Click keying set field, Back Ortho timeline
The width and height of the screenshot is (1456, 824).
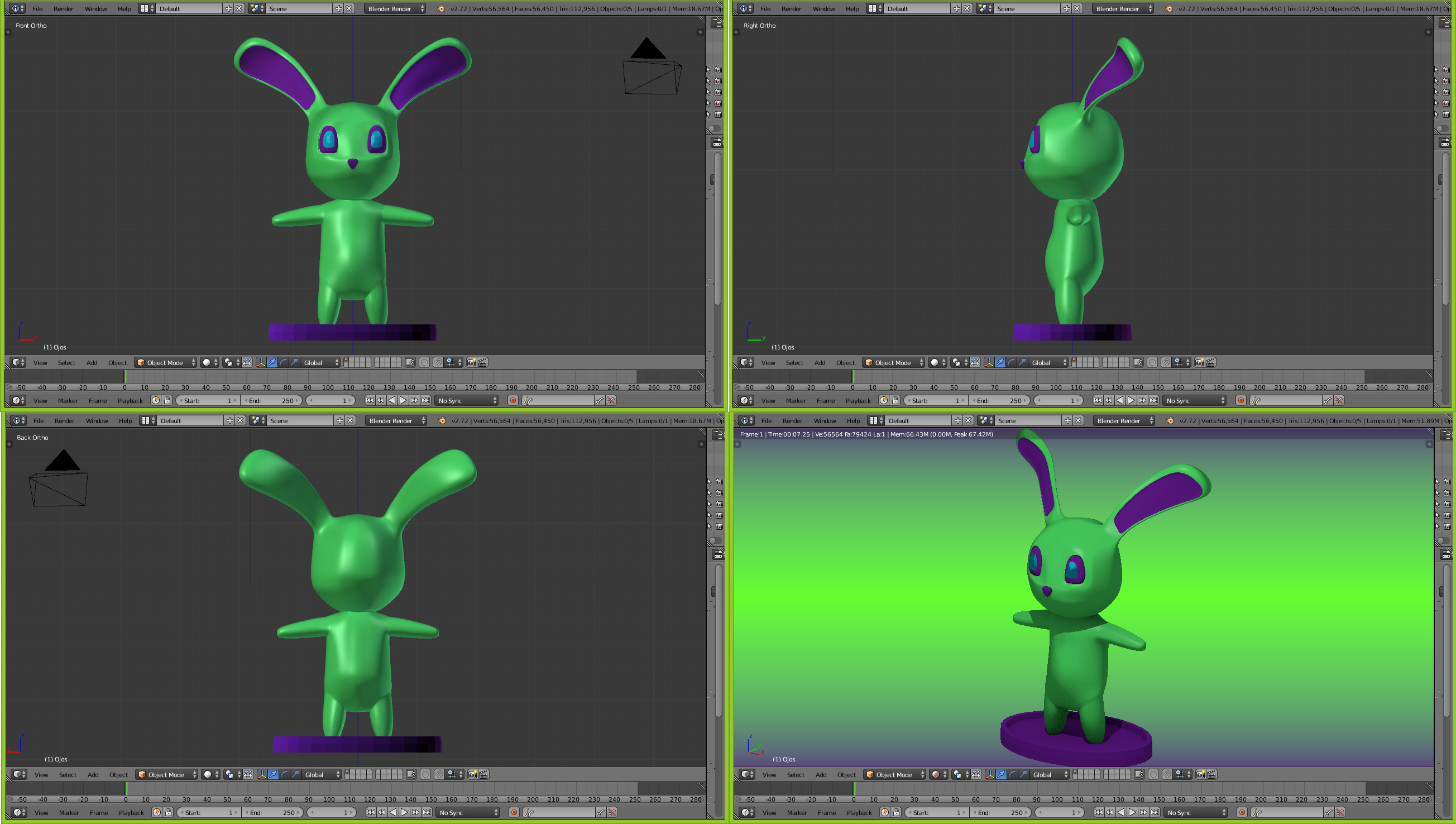click(558, 812)
